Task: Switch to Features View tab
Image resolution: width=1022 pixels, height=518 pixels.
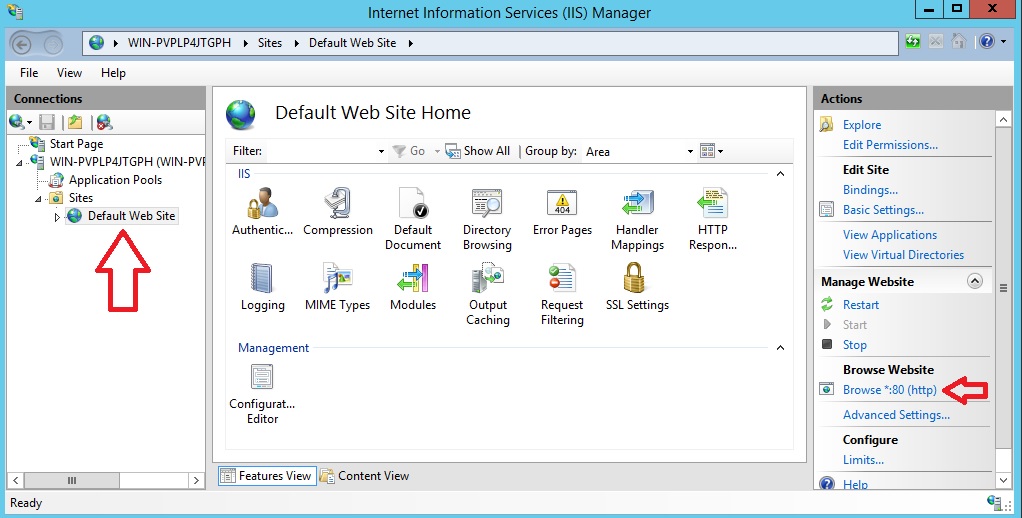Action: pos(267,476)
